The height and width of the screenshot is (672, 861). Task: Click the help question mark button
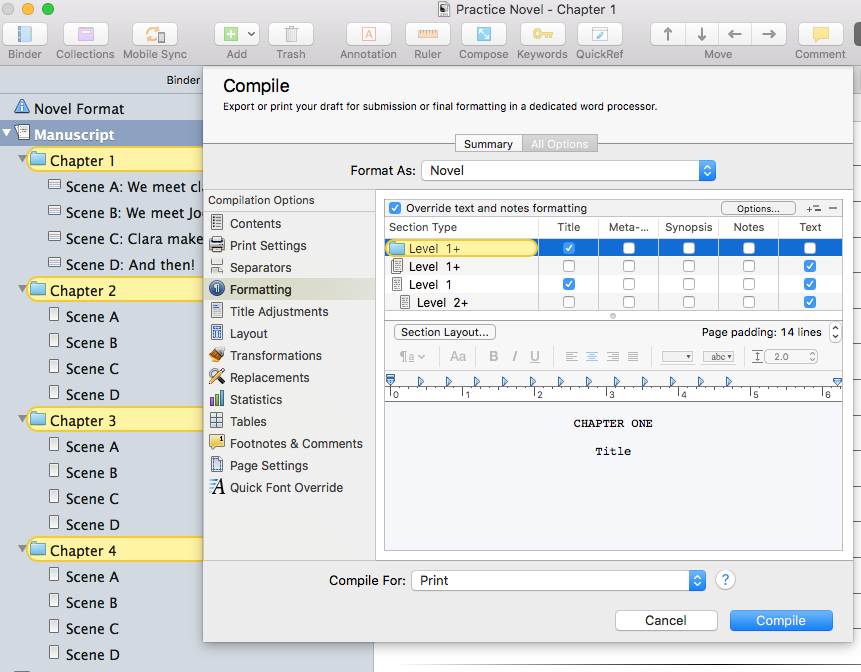pos(726,580)
